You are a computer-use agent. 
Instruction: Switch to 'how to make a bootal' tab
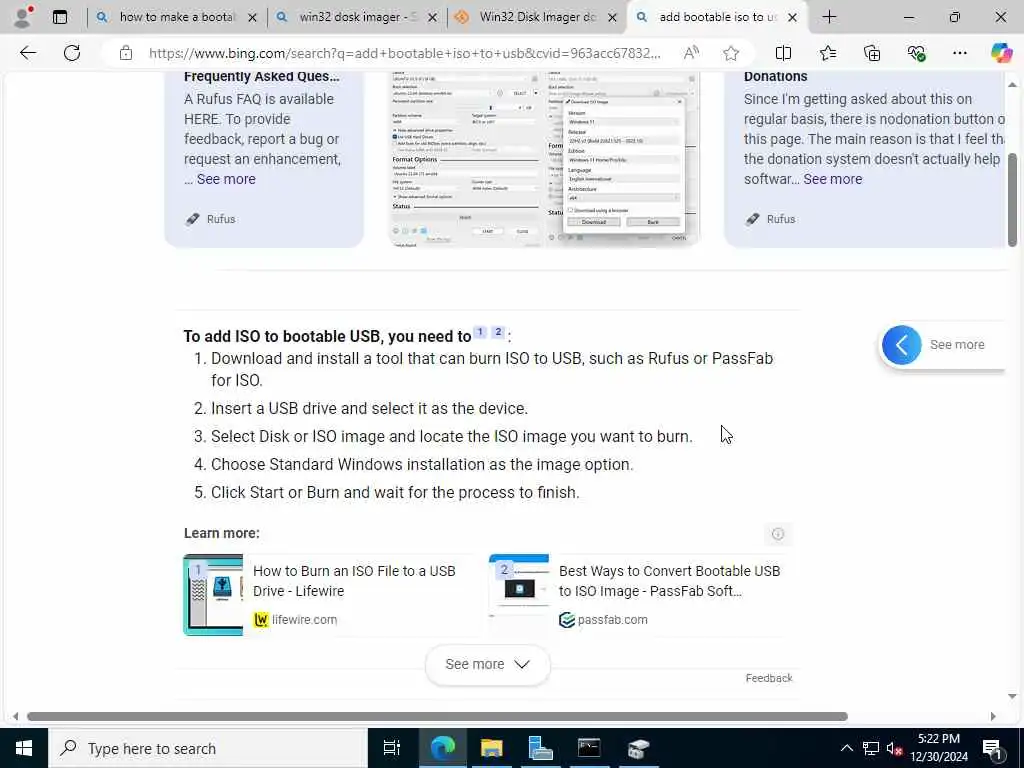pyautogui.click(x=176, y=17)
